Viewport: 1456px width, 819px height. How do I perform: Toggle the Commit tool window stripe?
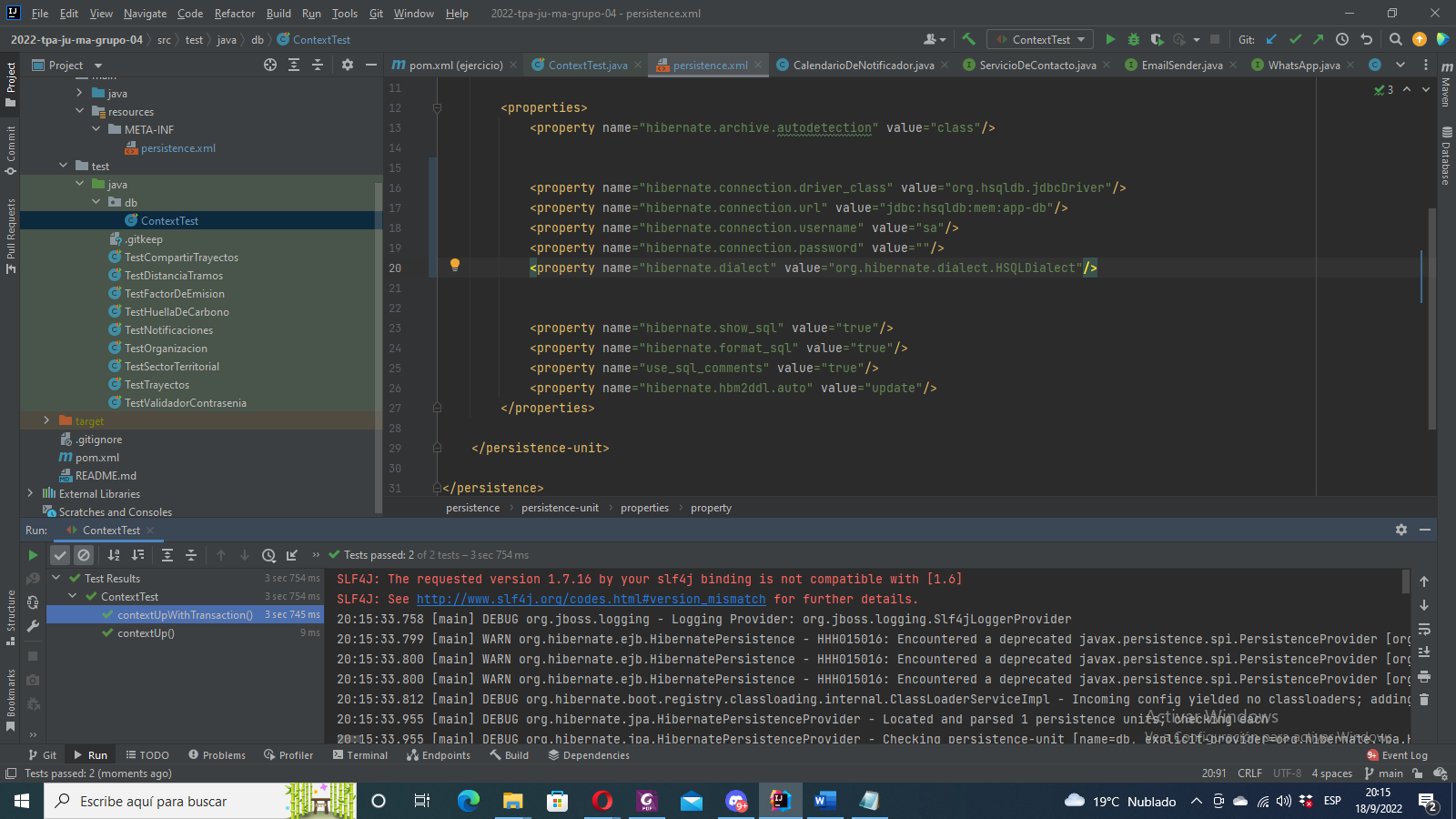[11, 150]
